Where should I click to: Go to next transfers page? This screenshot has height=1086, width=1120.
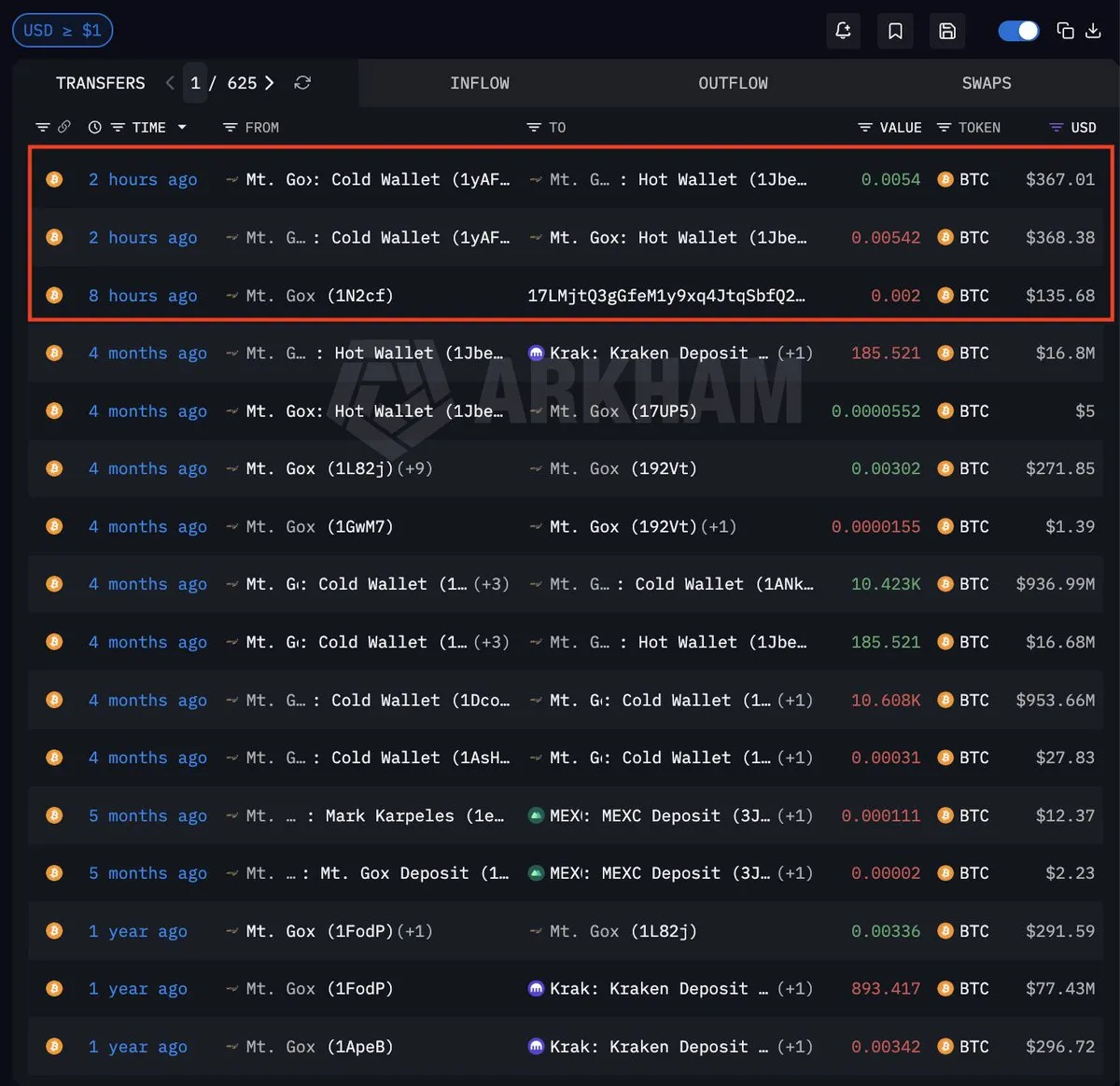270,83
